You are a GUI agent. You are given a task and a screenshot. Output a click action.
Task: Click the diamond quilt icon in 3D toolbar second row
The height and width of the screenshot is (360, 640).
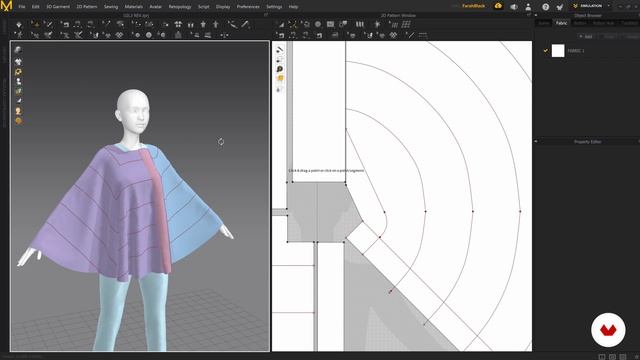click(x=119, y=35)
